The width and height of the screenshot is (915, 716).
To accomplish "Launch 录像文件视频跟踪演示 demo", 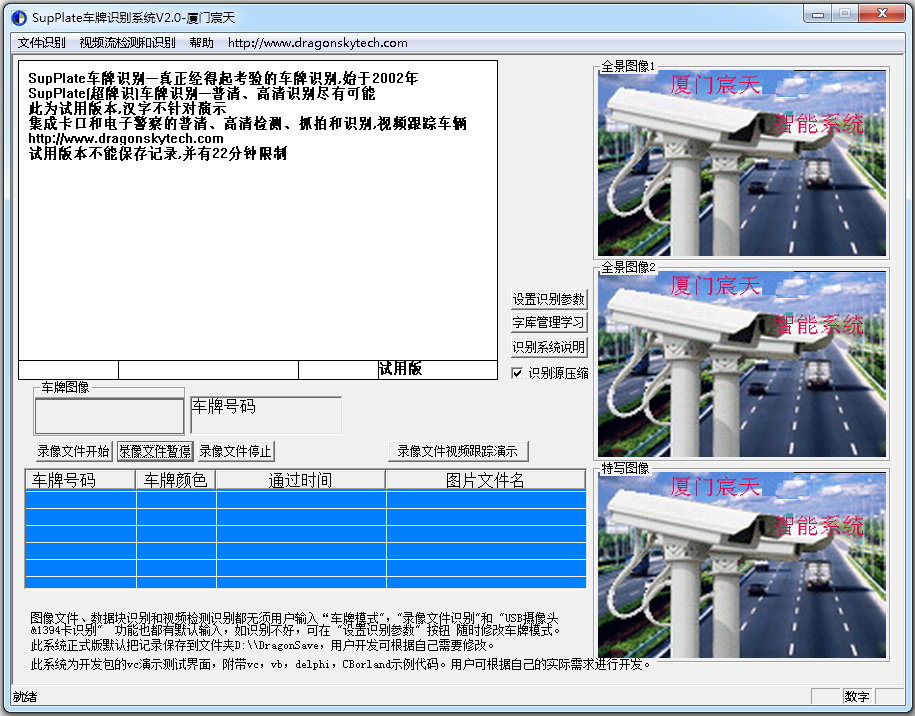I will [458, 451].
